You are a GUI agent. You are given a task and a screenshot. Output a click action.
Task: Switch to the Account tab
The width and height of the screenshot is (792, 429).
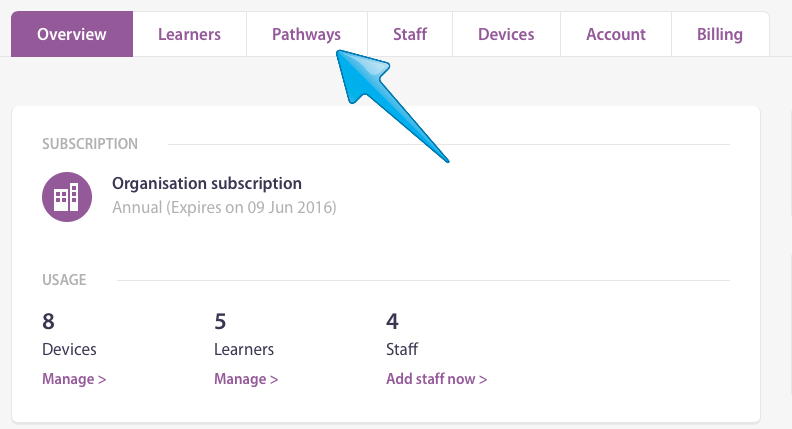click(x=616, y=35)
